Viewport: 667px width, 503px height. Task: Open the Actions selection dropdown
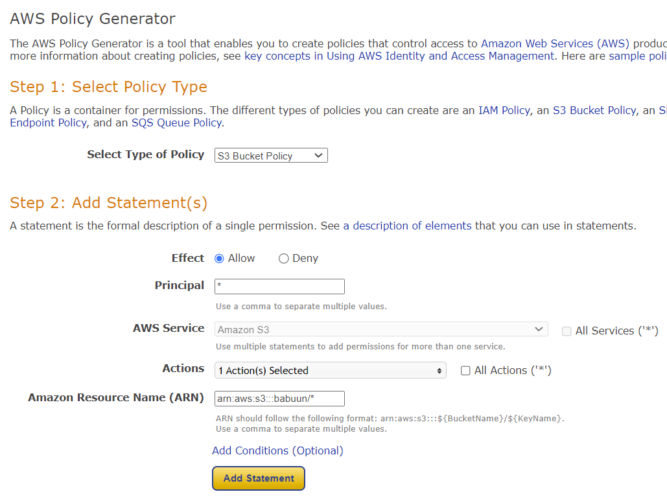330,370
